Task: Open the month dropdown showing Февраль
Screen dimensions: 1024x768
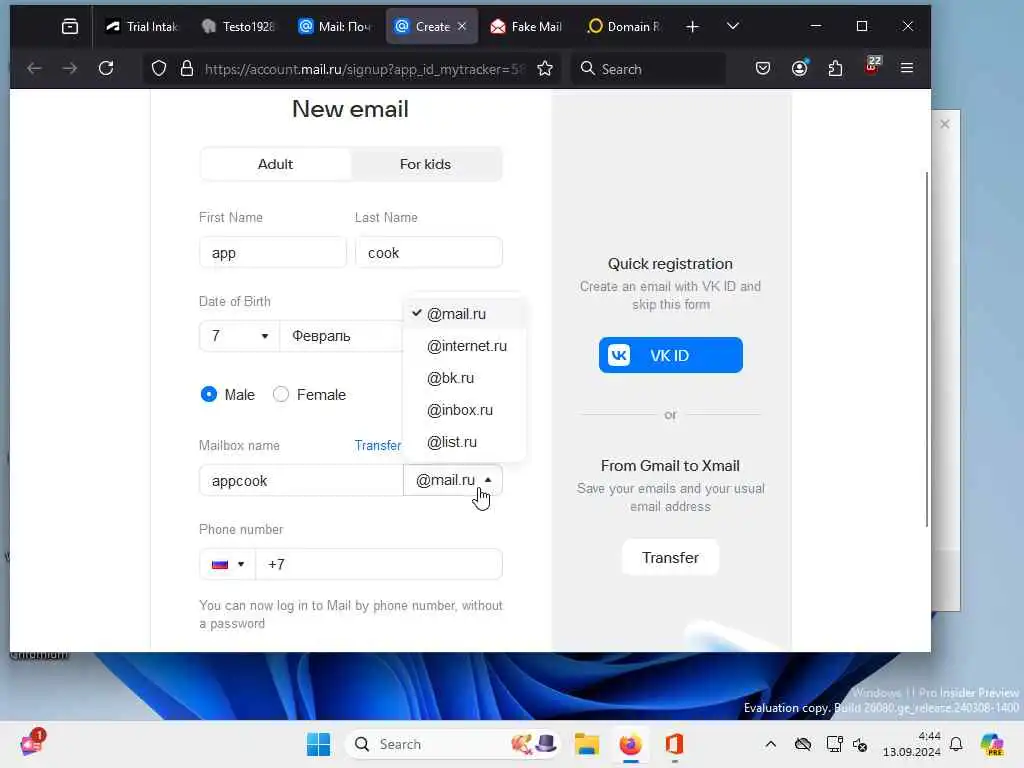Action: 341,336
